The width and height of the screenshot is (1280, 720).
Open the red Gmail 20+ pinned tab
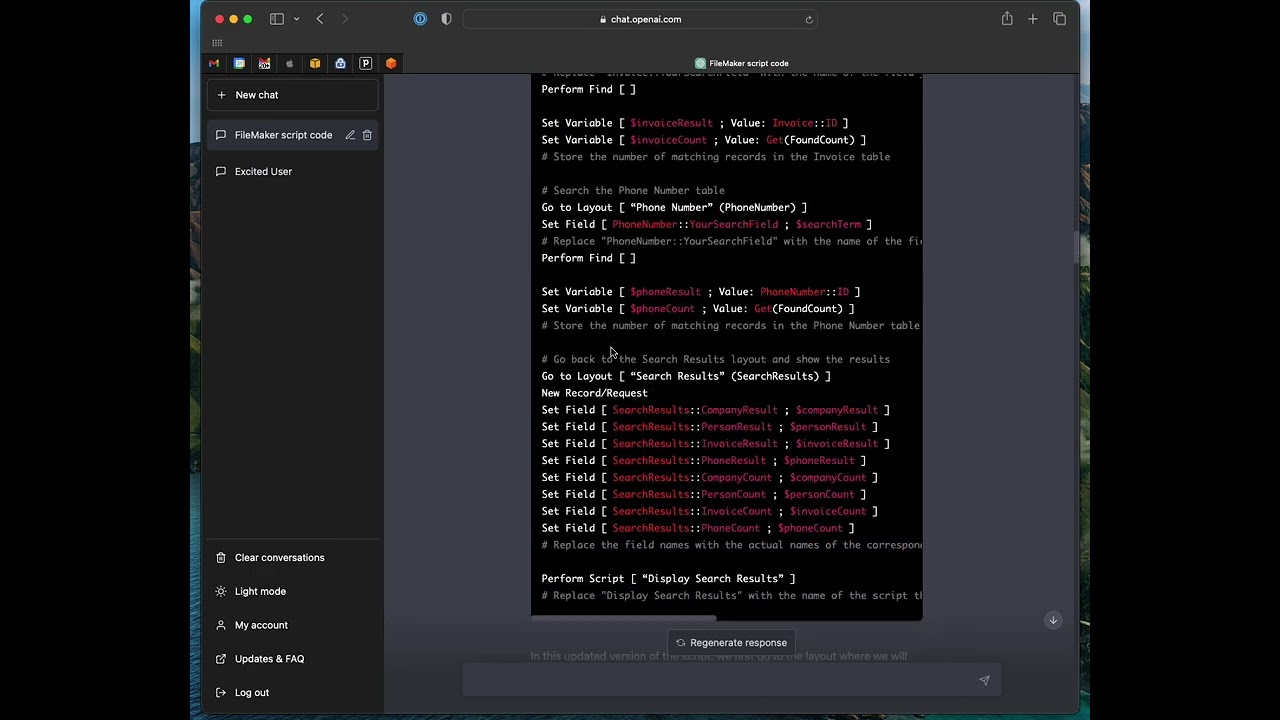(264, 63)
